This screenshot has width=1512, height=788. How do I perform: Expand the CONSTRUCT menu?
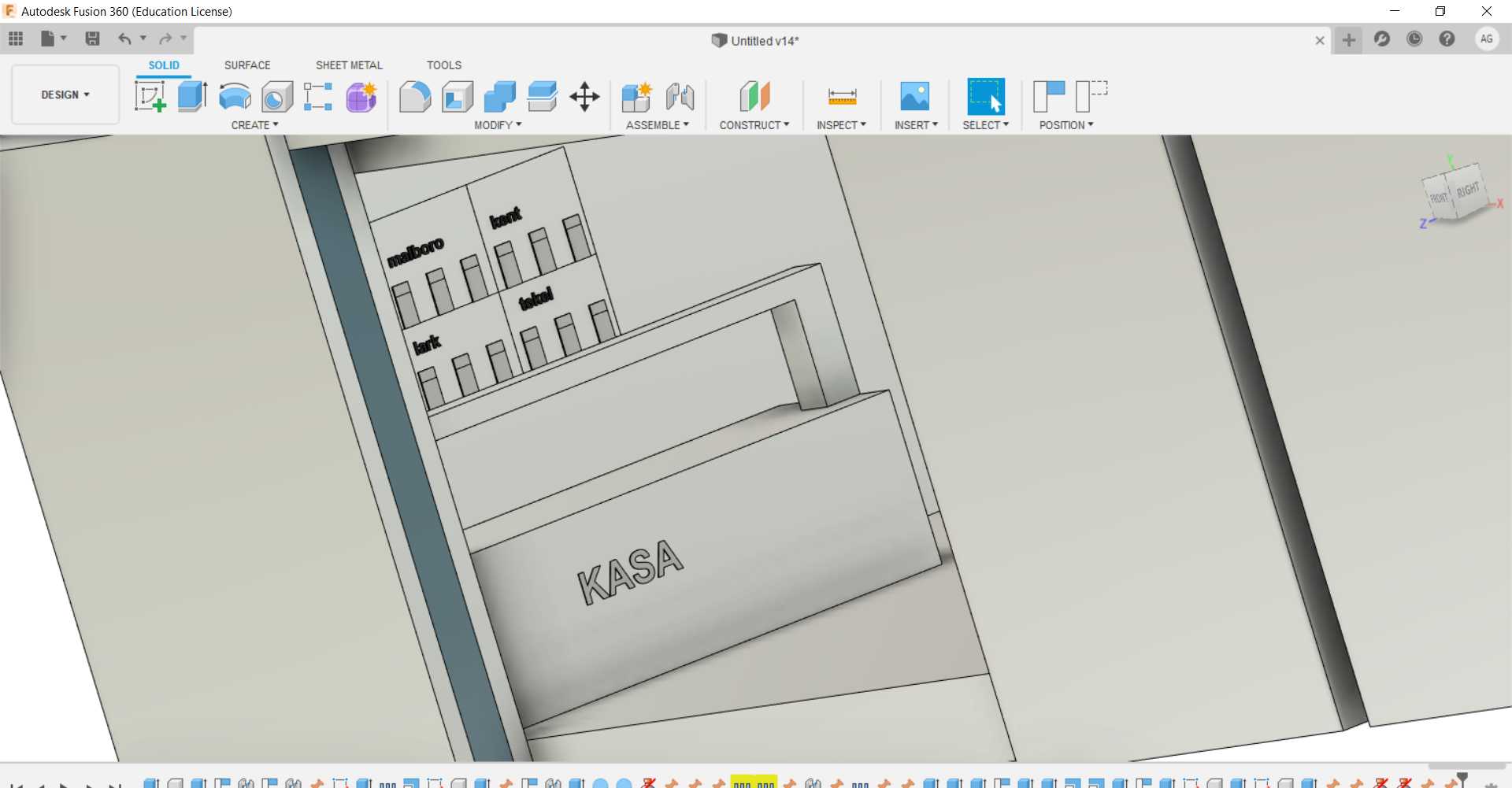click(754, 125)
